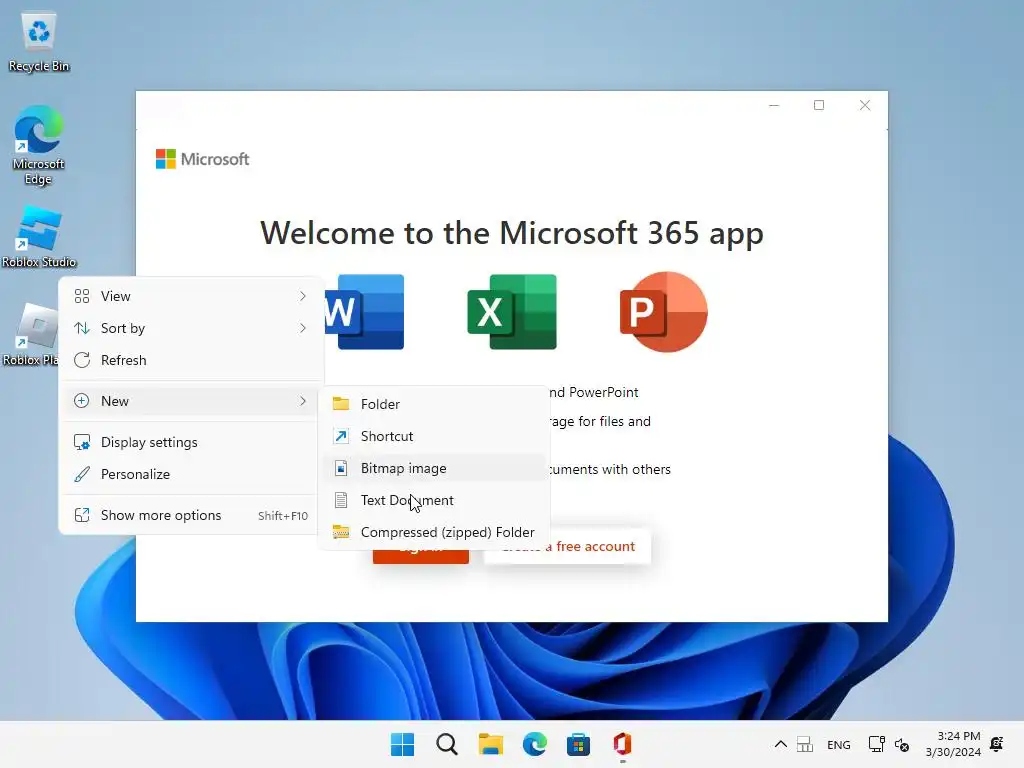Open taskbar Search
Image resolution: width=1024 pixels, height=768 pixels.
tap(447, 744)
